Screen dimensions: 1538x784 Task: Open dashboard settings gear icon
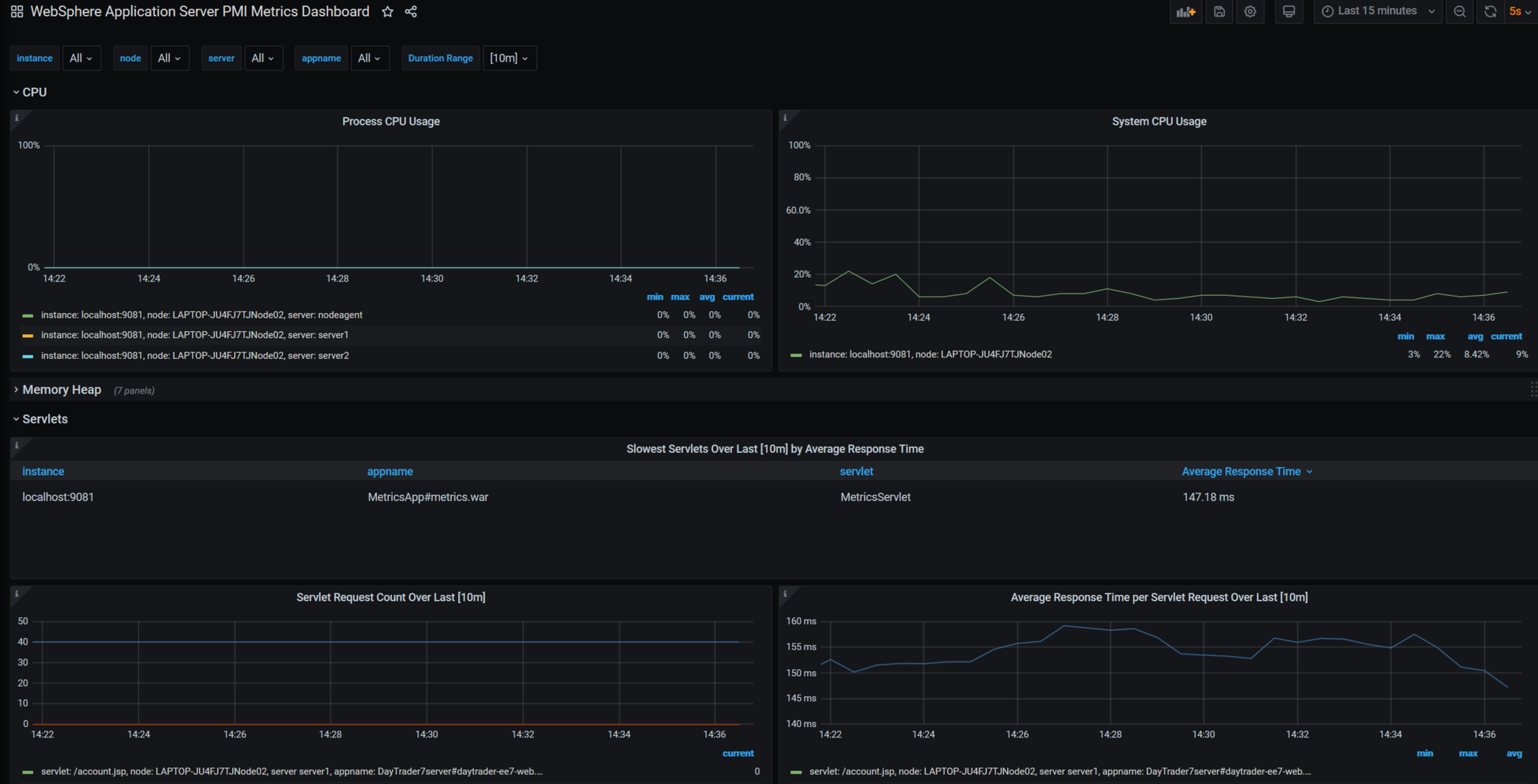[1250, 11]
